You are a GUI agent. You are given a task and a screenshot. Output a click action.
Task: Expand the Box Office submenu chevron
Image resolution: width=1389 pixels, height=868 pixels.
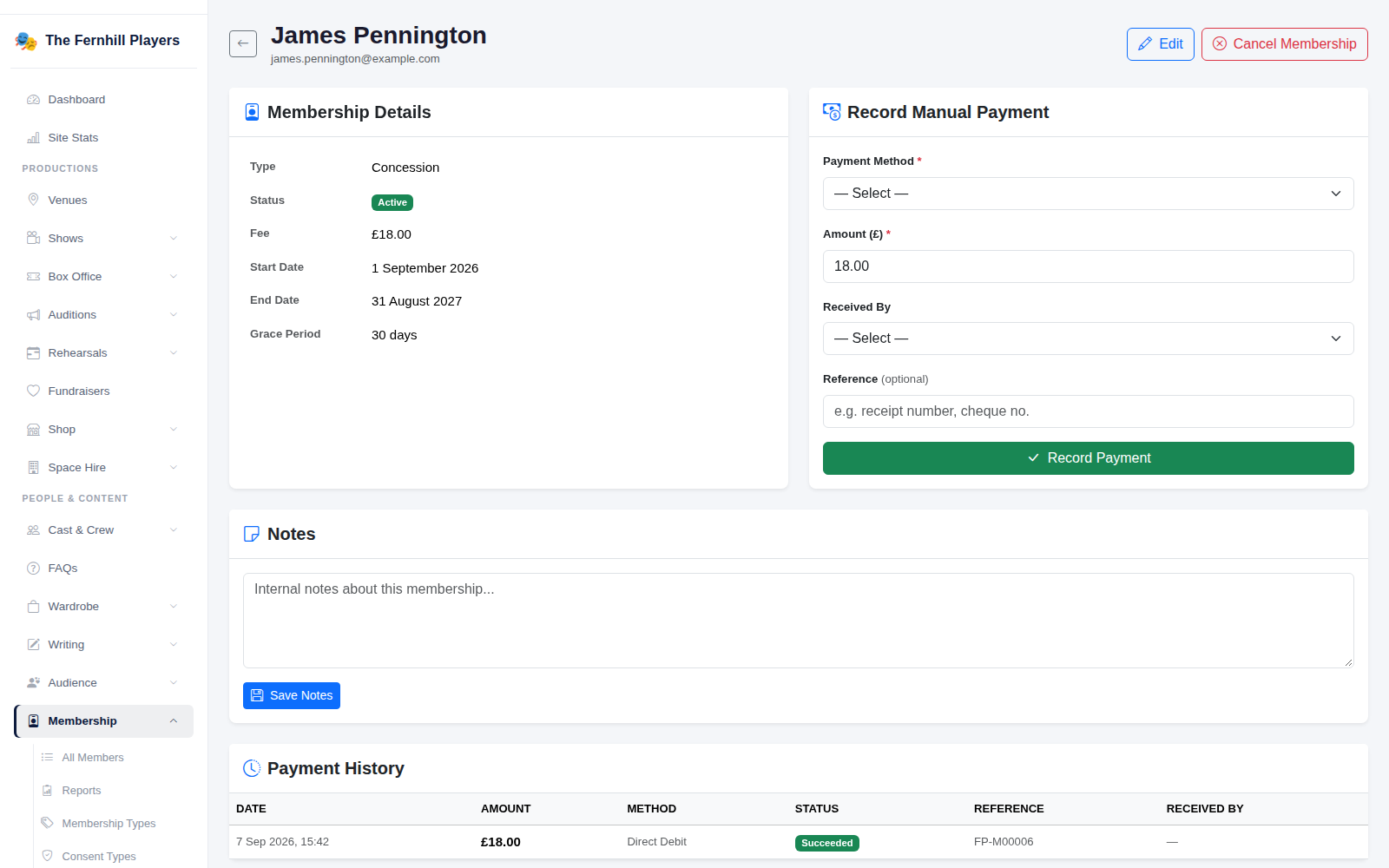[174, 276]
